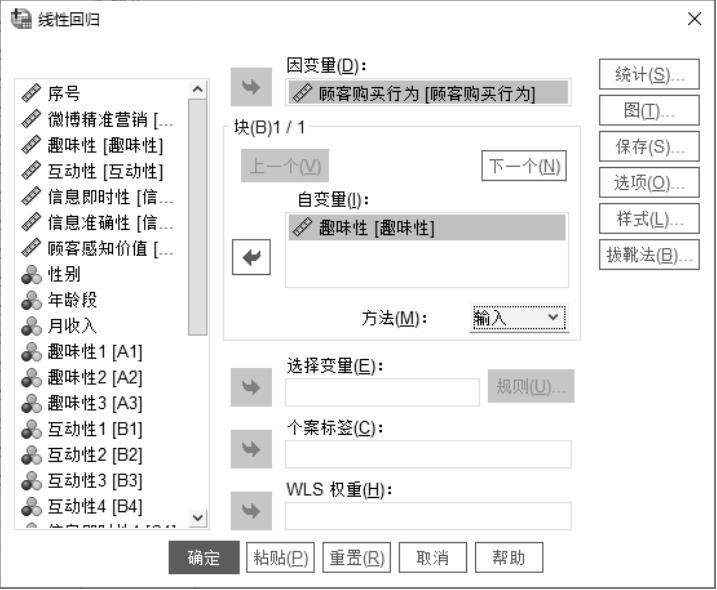
Task: Click the 下一个(N) block button
Action: click(x=524, y=166)
